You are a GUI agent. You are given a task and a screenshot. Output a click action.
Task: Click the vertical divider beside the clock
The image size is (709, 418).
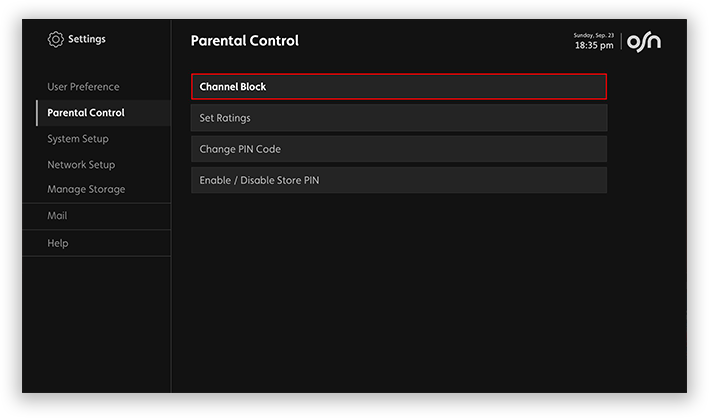click(x=621, y=42)
